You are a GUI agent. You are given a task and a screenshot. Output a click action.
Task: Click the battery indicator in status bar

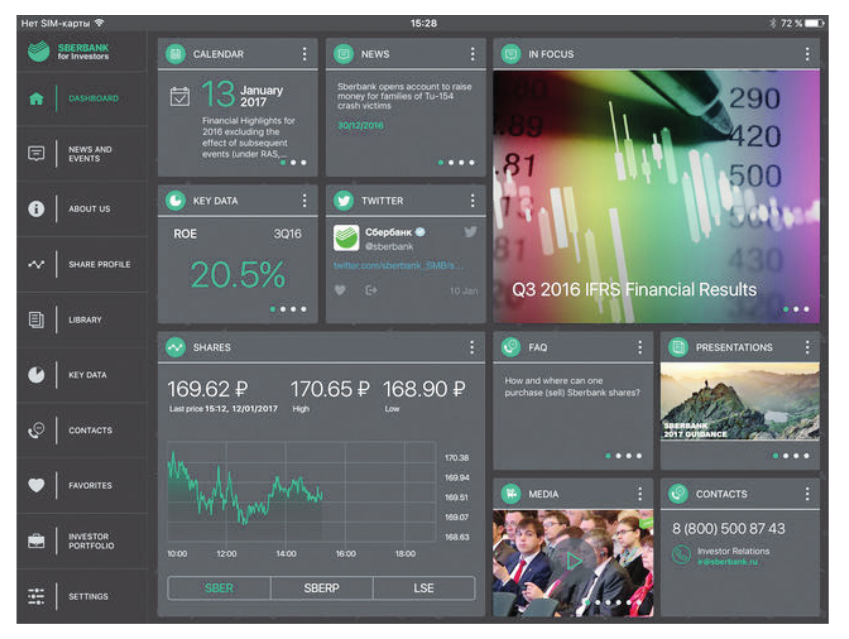coord(814,23)
